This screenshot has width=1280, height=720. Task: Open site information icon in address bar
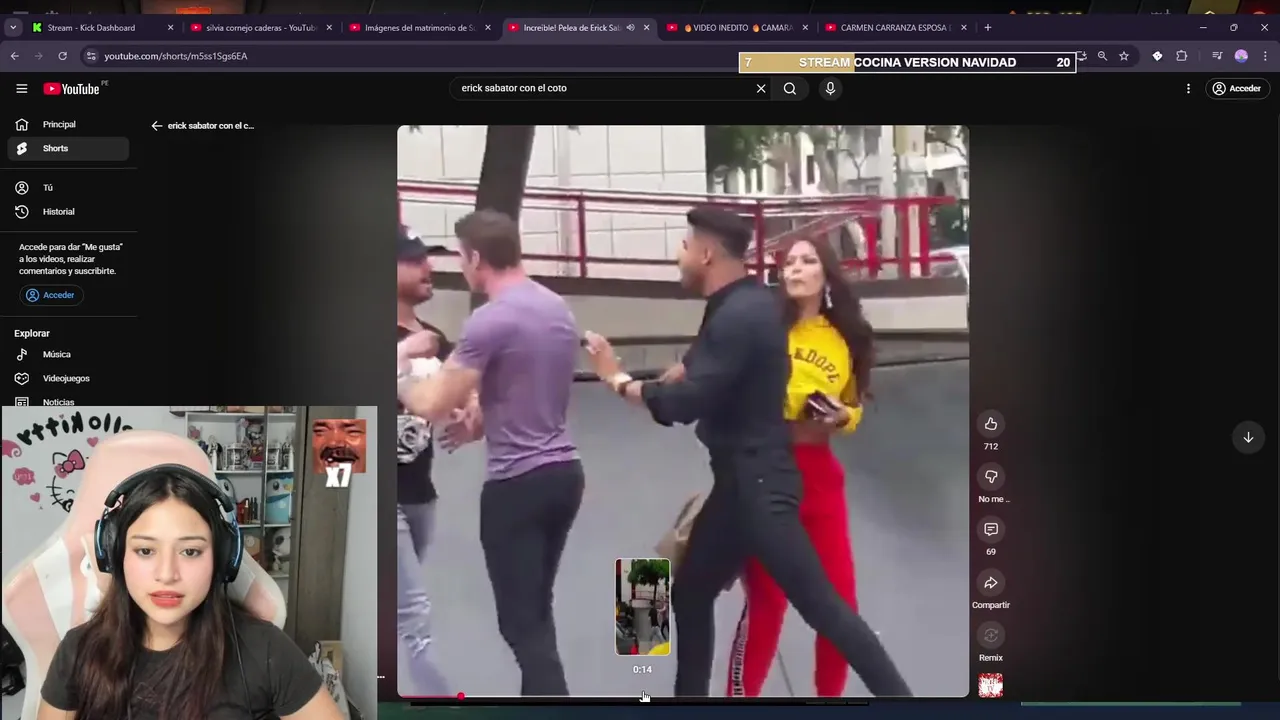click(x=91, y=56)
